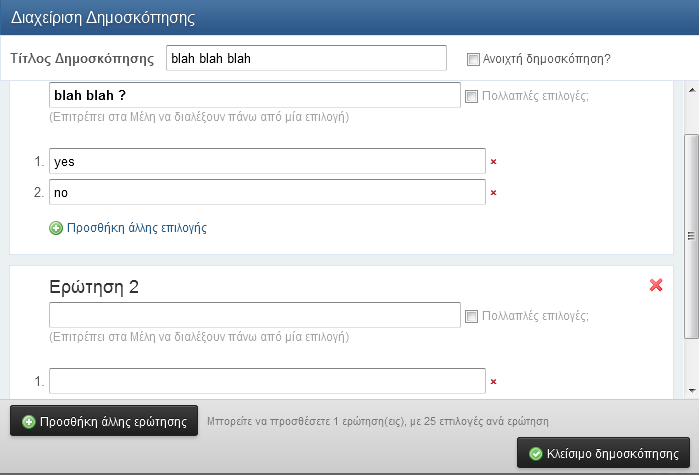The height and width of the screenshot is (475, 699).
Task: Click the Προσθήκη άλλης ερώτησης button
Action: pyautogui.click(x=104, y=421)
